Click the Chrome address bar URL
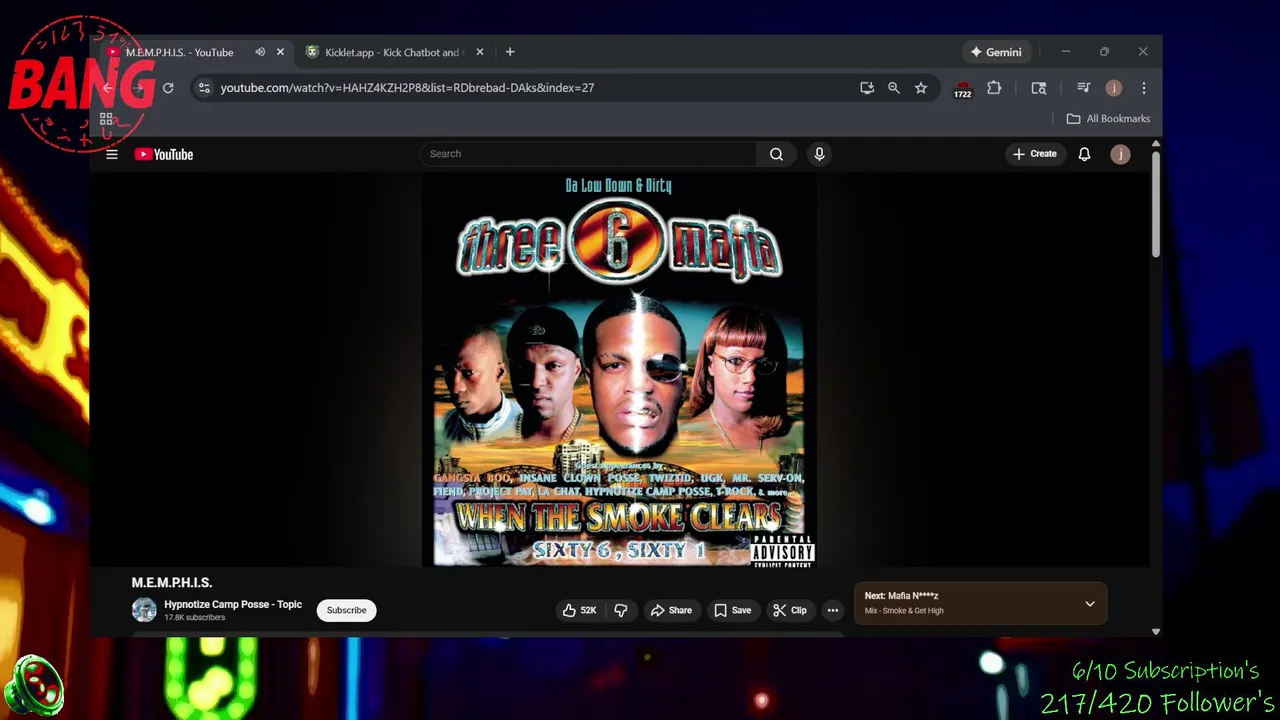The height and width of the screenshot is (720, 1280). click(407, 88)
